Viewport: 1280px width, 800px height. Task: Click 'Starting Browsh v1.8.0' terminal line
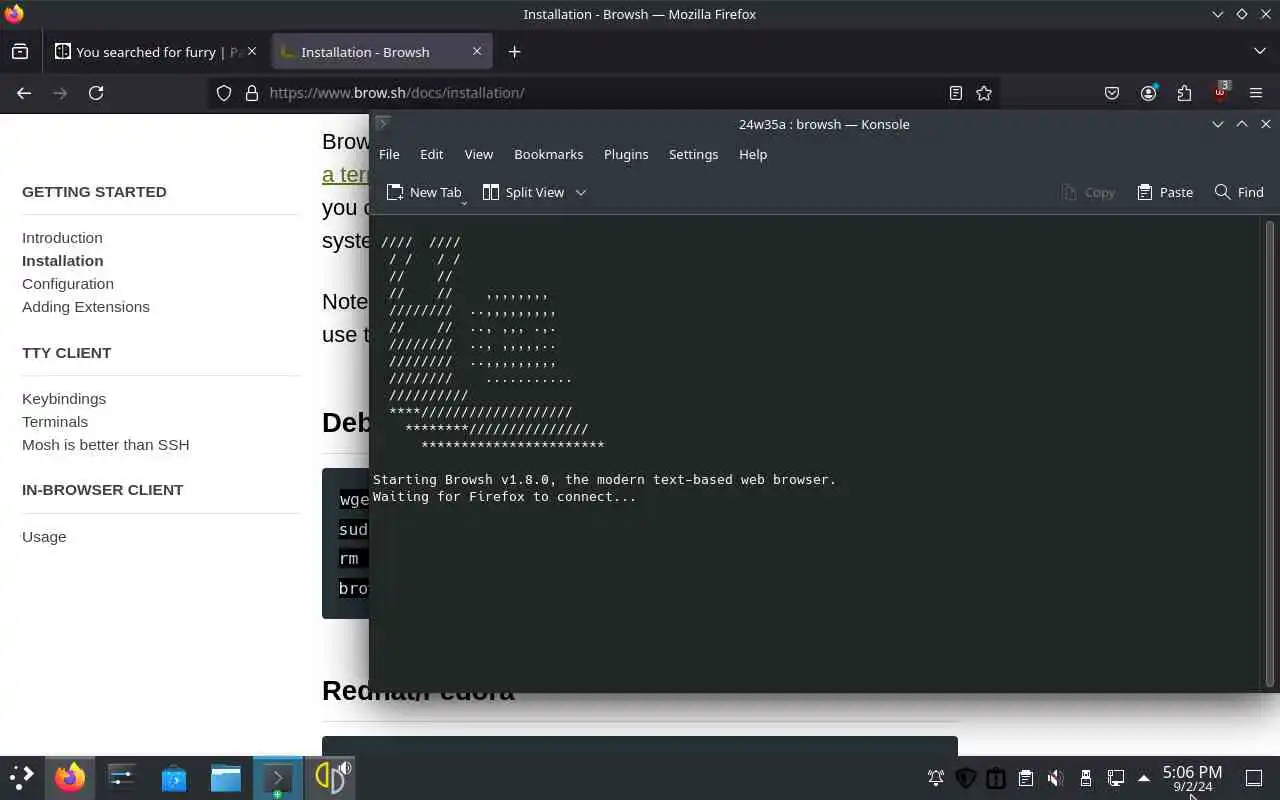(x=604, y=480)
